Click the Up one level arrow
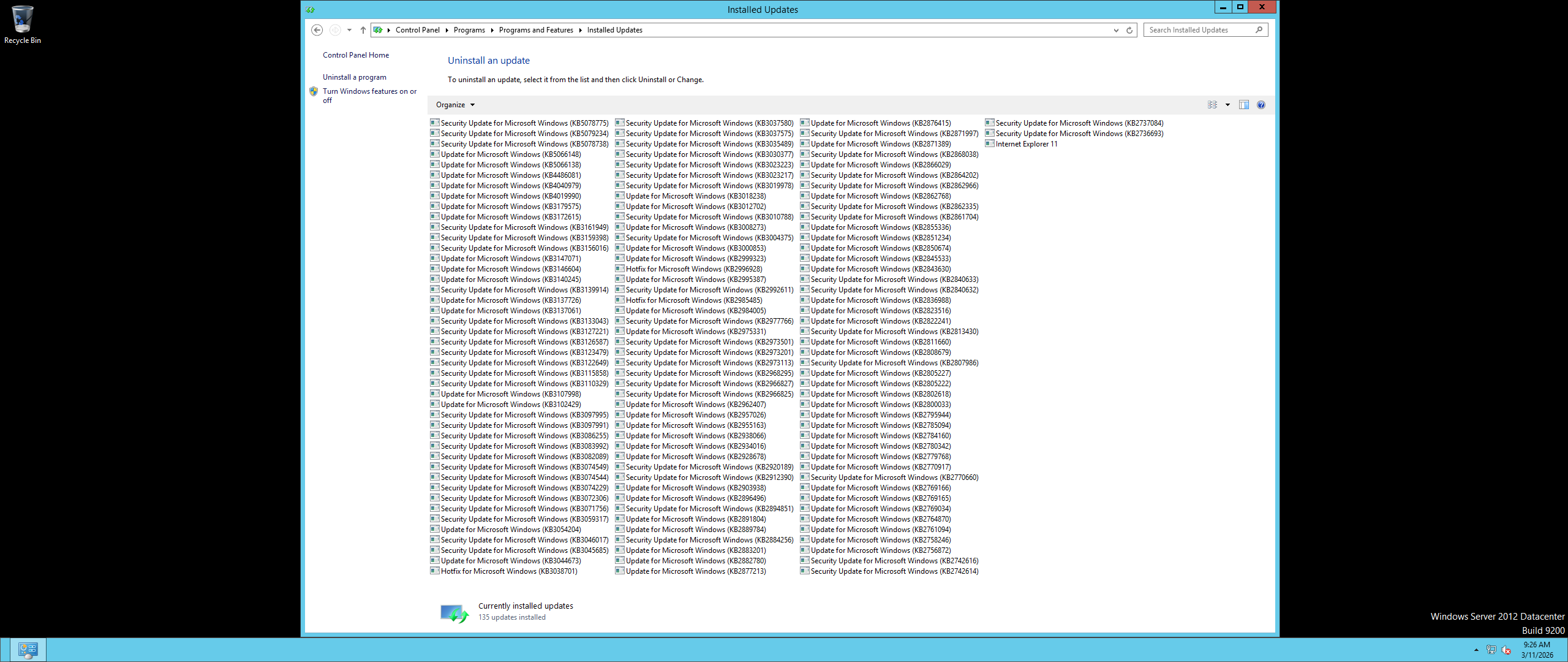 [363, 30]
